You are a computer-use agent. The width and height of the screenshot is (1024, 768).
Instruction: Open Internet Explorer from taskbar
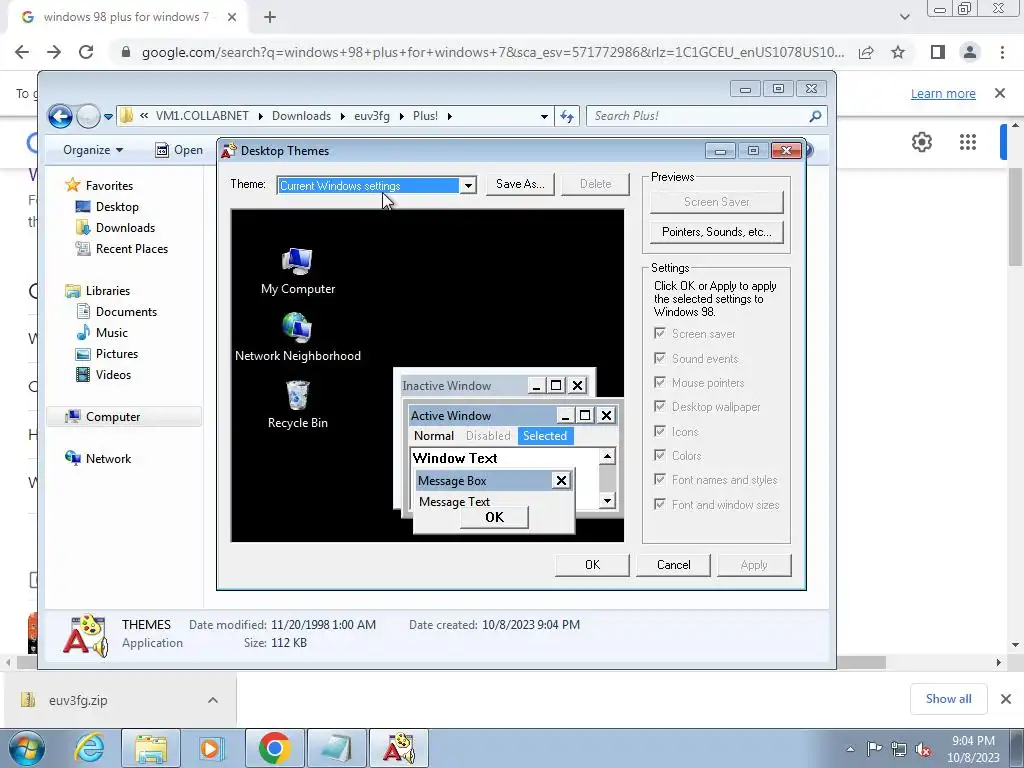tap(89, 748)
